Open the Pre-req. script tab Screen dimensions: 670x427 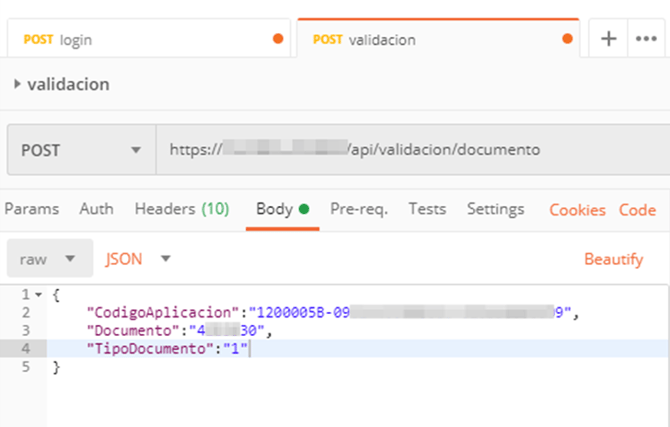(359, 209)
